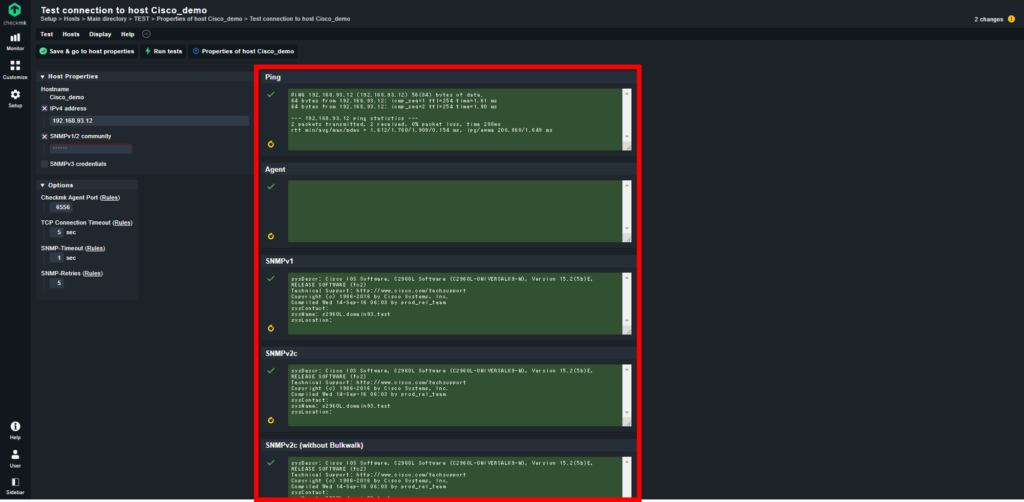
Task: Open Rules link for SNMP-Retries
Action: coord(93,274)
